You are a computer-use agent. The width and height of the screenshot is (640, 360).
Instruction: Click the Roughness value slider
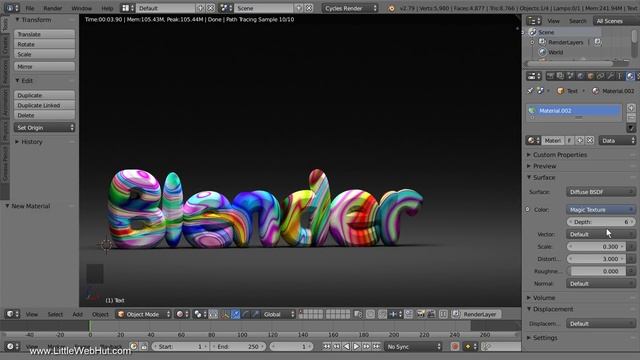click(596, 271)
